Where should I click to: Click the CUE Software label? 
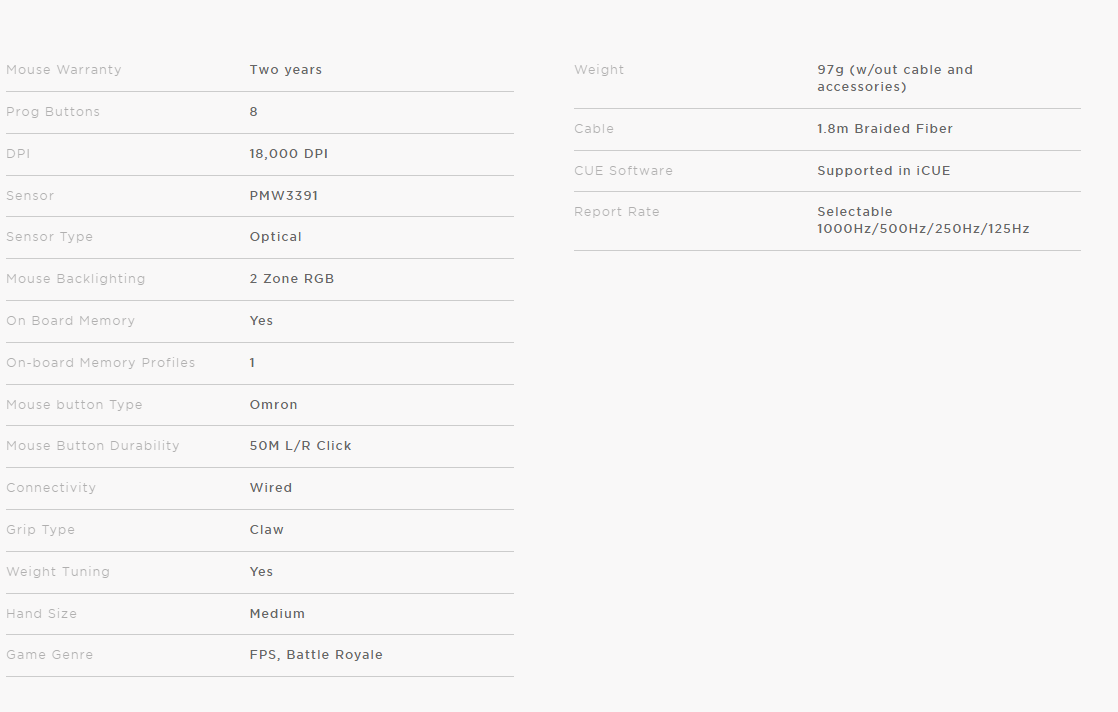pyautogui.click(x=623, y=171)
